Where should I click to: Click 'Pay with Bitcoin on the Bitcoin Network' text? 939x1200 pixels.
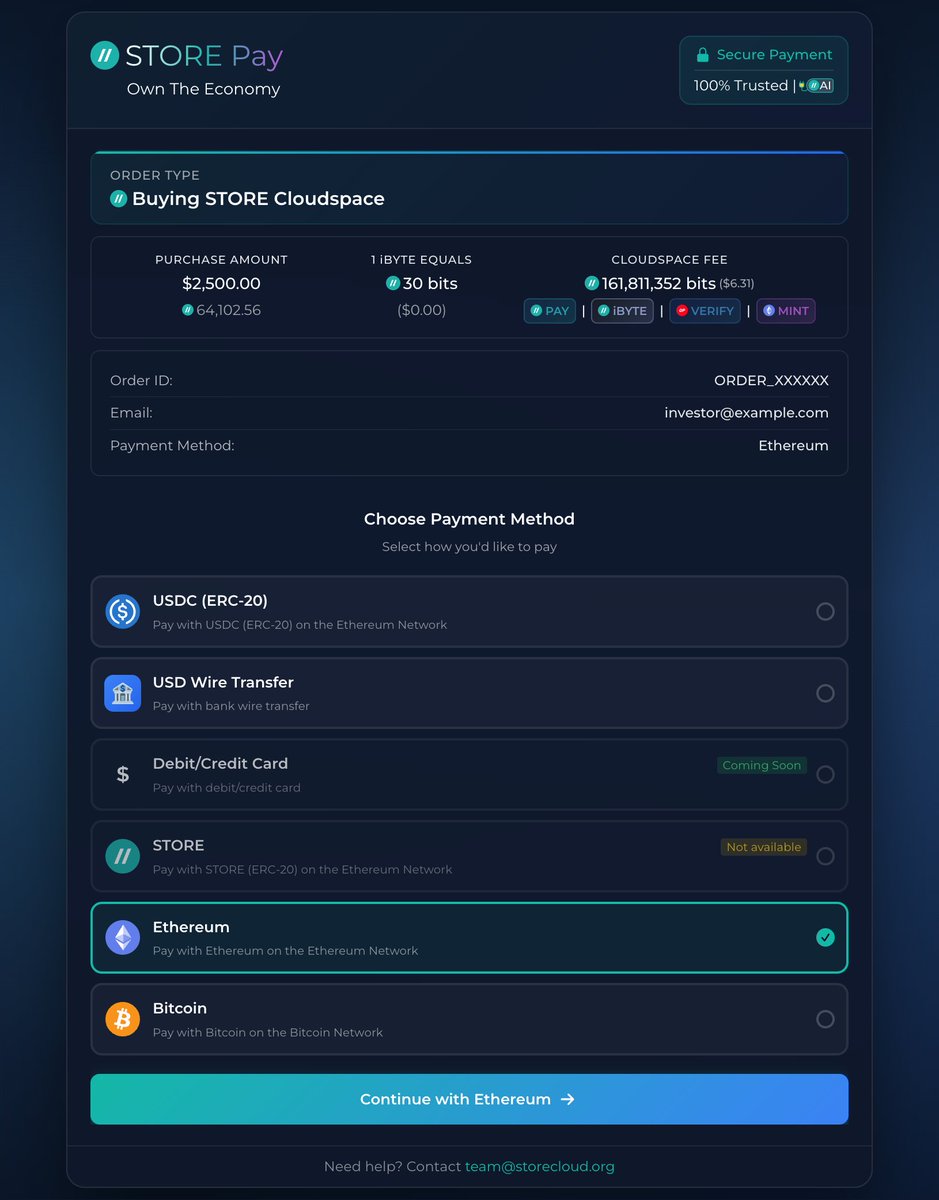point(268,1032)
